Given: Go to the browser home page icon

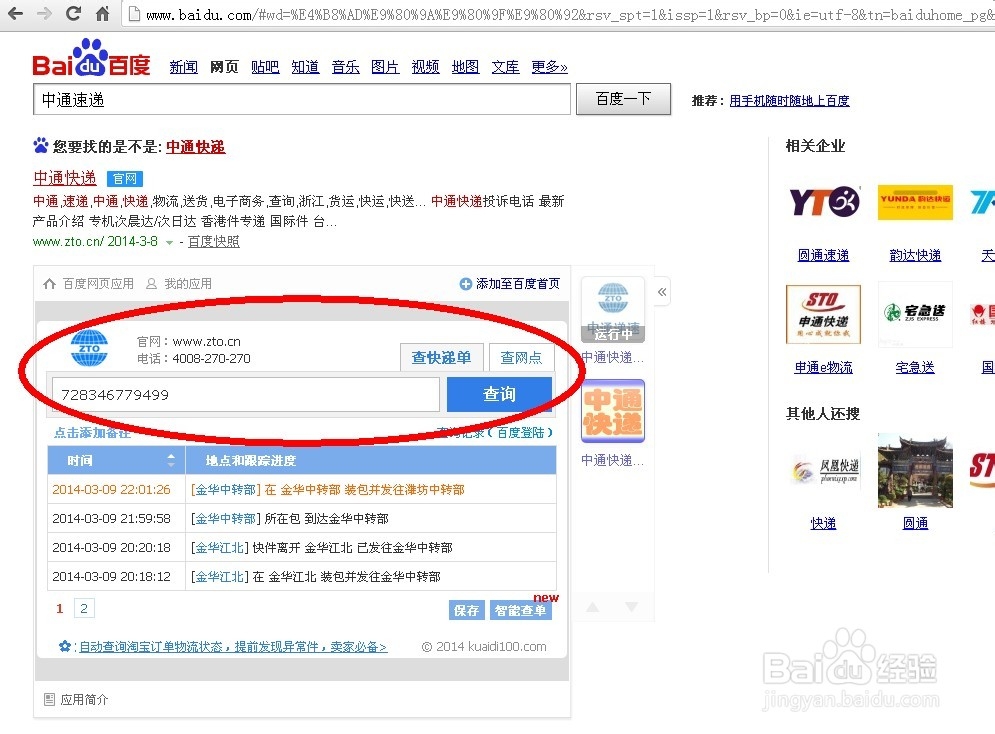Looking at the screenshot, I should pyautogui.click(x=102, y=13).
